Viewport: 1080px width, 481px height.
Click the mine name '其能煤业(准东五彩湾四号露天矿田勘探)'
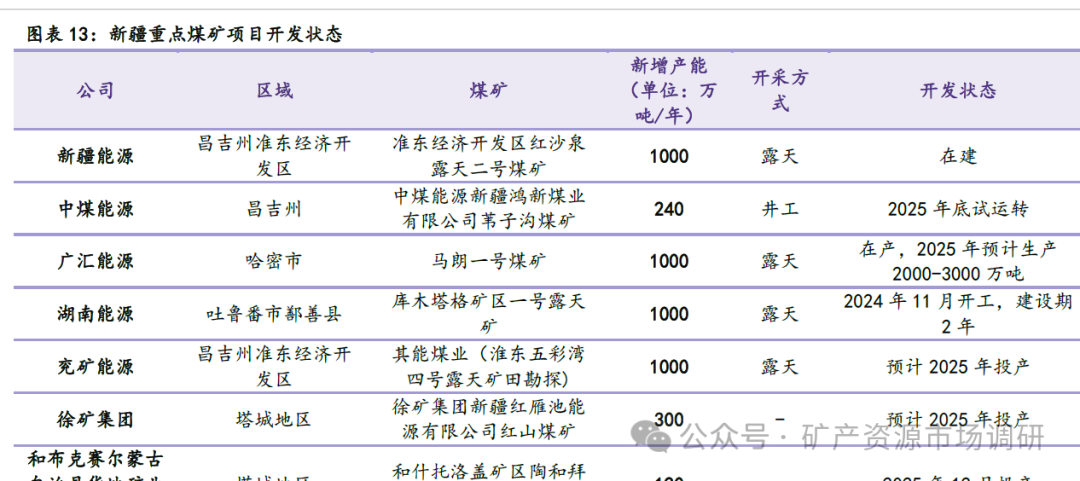pos(488,367)
